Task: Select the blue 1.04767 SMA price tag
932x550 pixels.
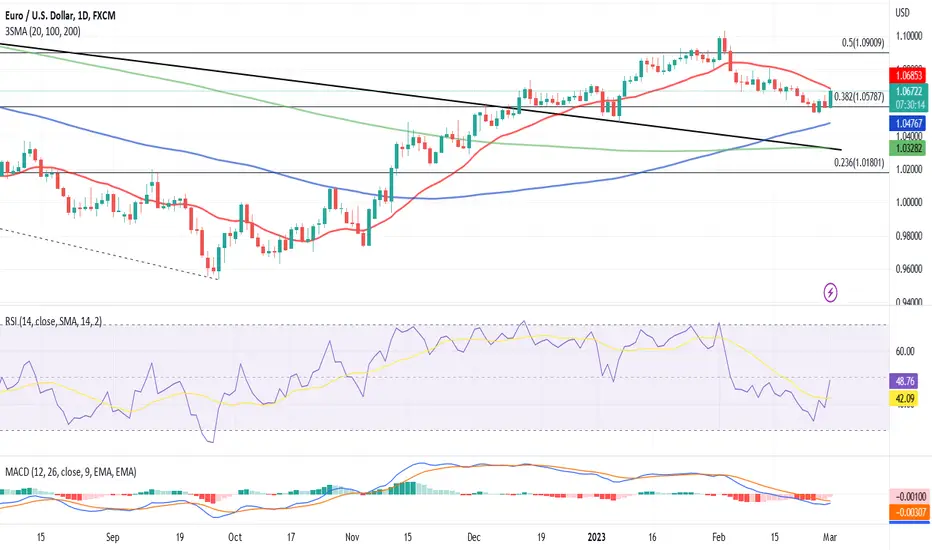Action: pos(909,124)
